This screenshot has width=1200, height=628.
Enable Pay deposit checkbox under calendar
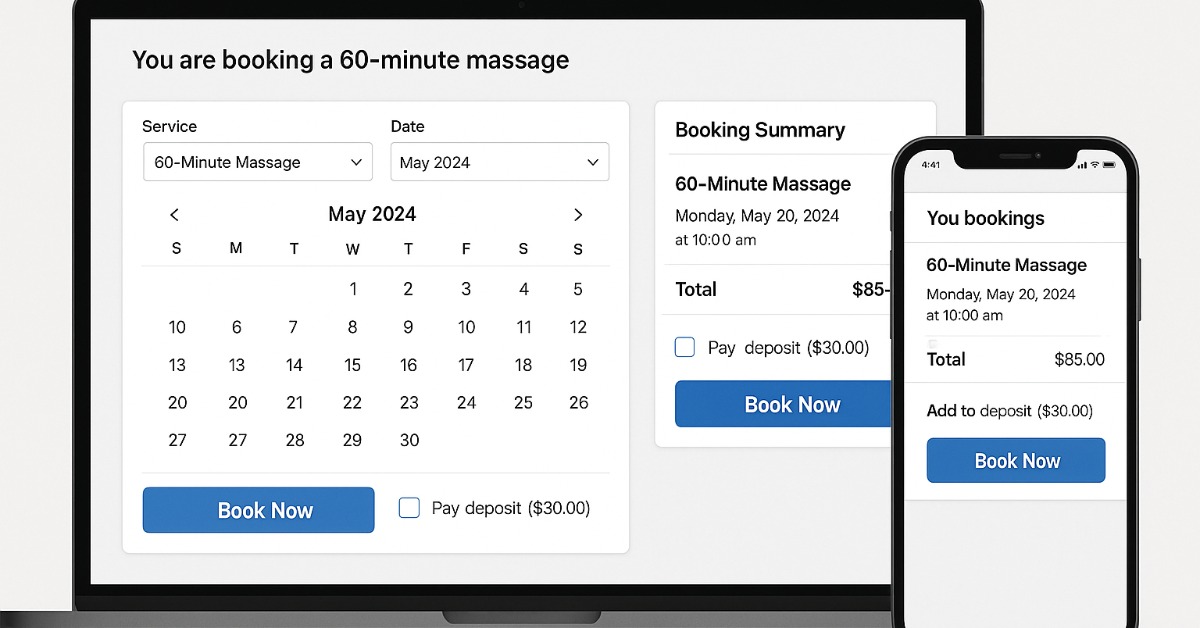pyautogui.click(x=409, y=508)
